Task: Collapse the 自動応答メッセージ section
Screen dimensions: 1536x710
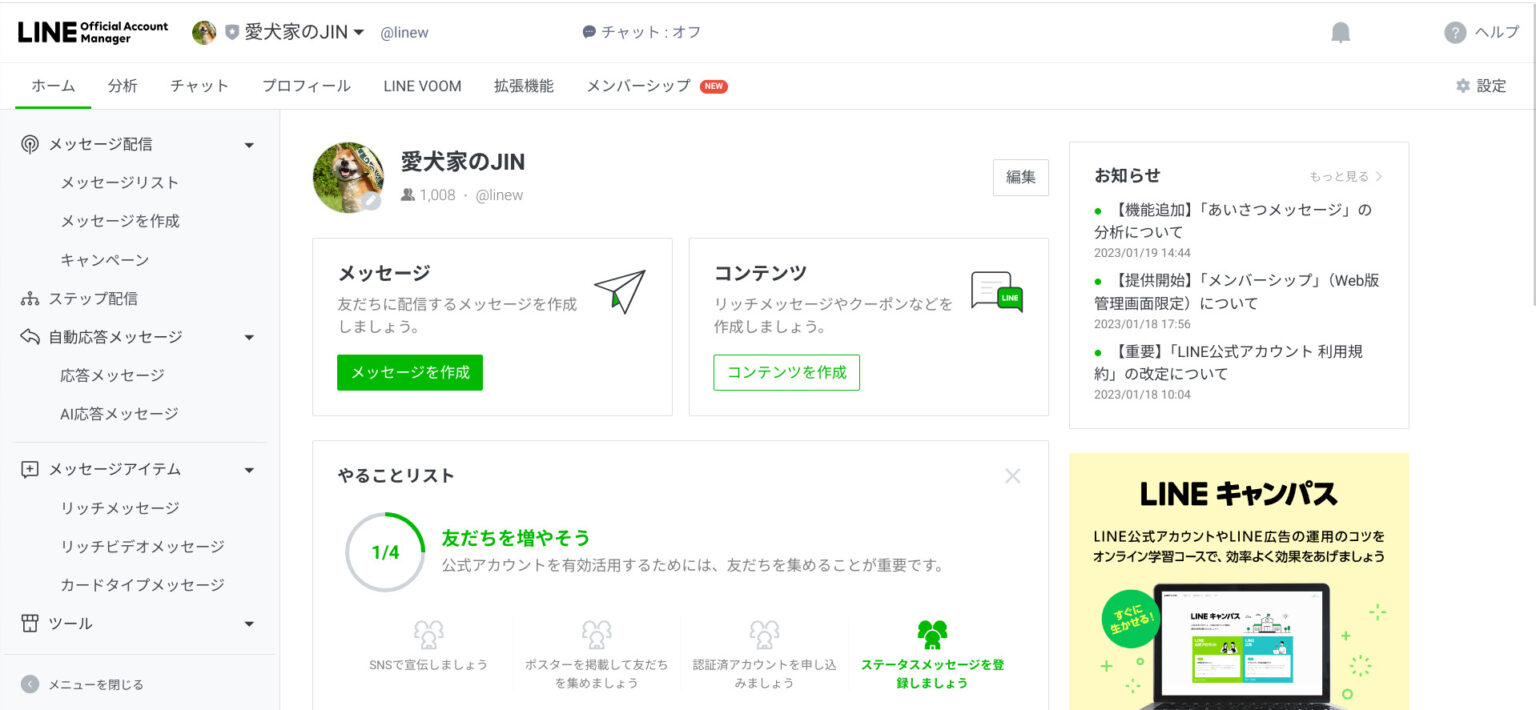Action: [x=249, y=336]
